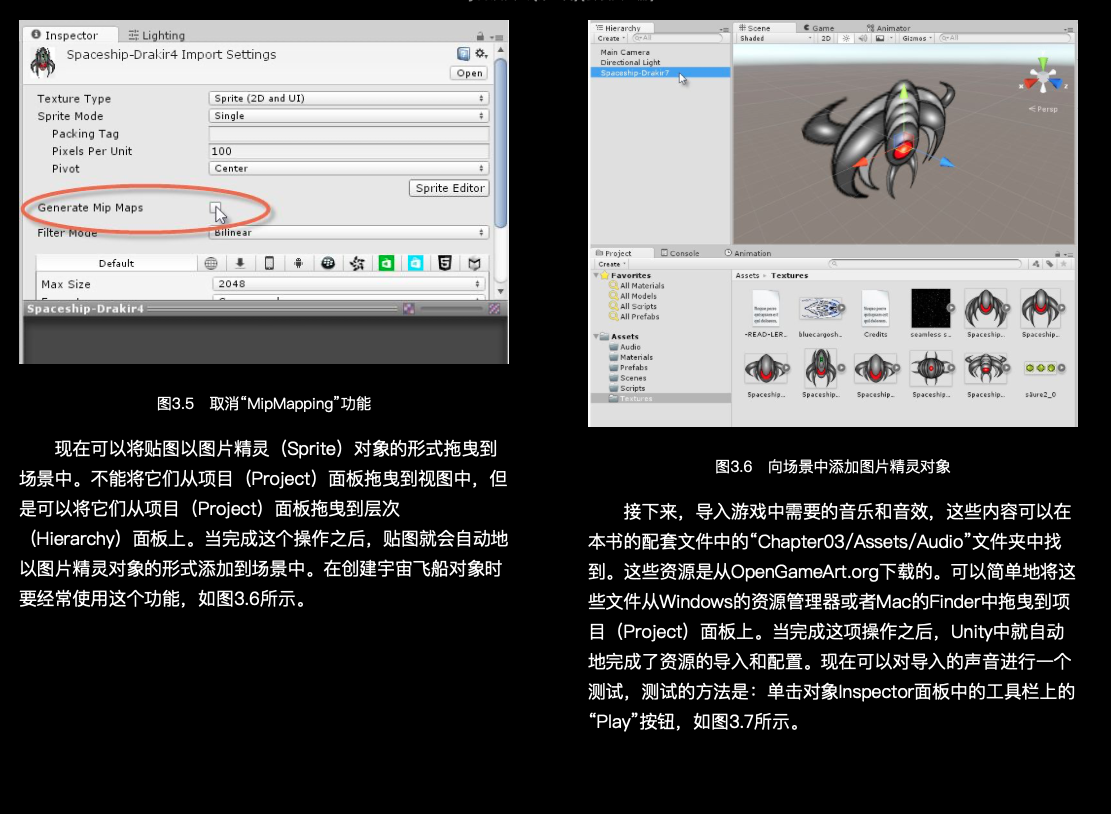Select the BlackBerry platform override icon
The height and width of the screenshot is (814, 1111).
328,264
